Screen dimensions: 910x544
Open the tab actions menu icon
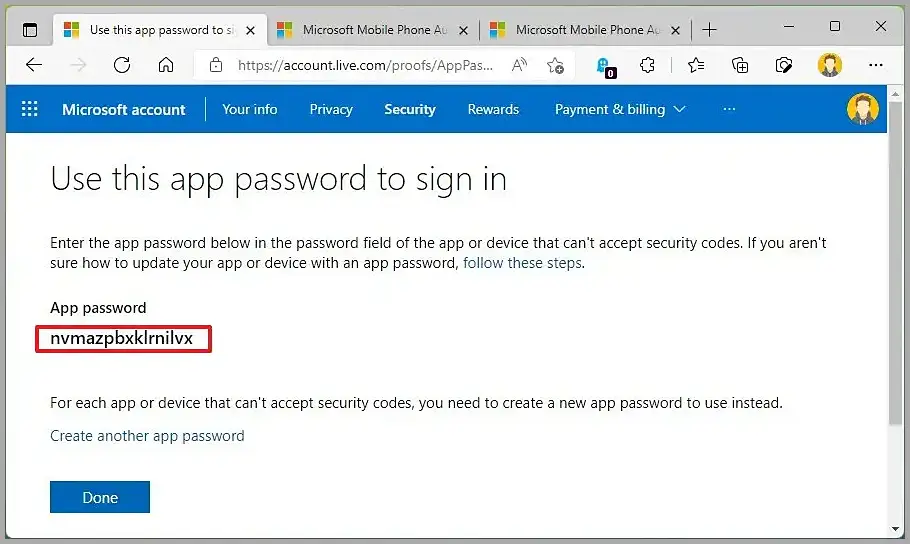click(x=30, y=30)
